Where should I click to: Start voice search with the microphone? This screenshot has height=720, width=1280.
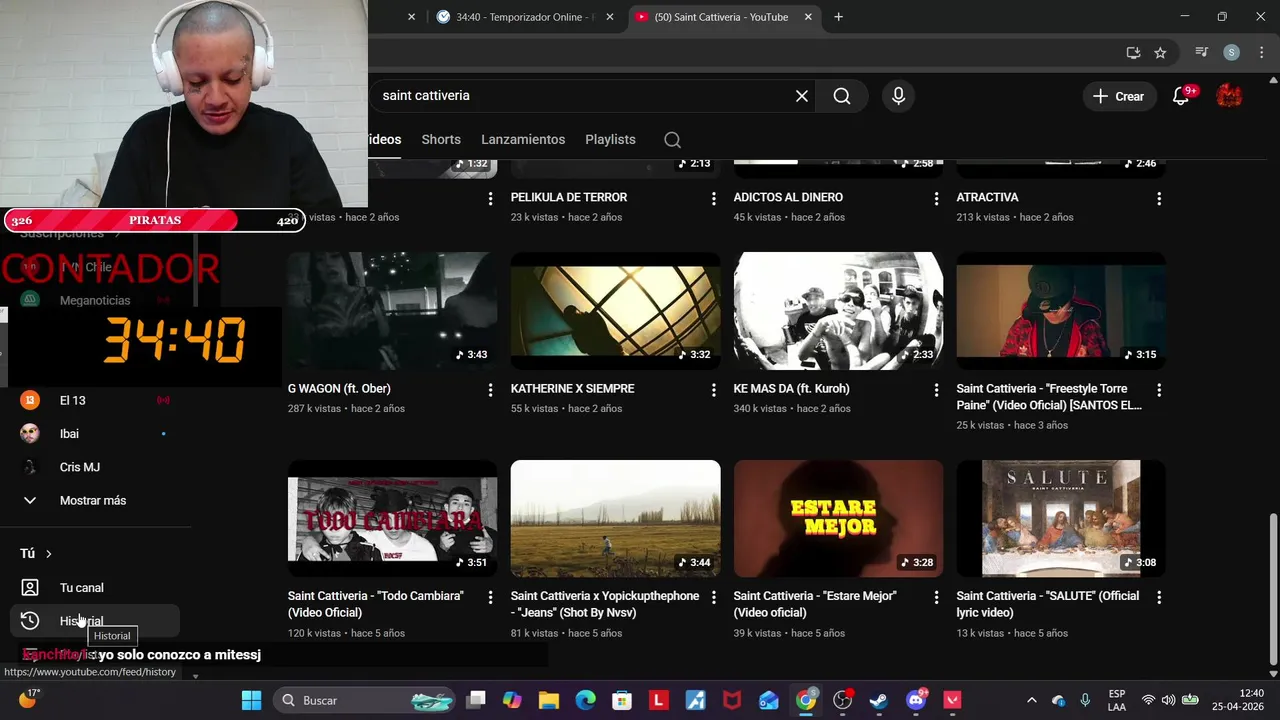click(898, 96)
